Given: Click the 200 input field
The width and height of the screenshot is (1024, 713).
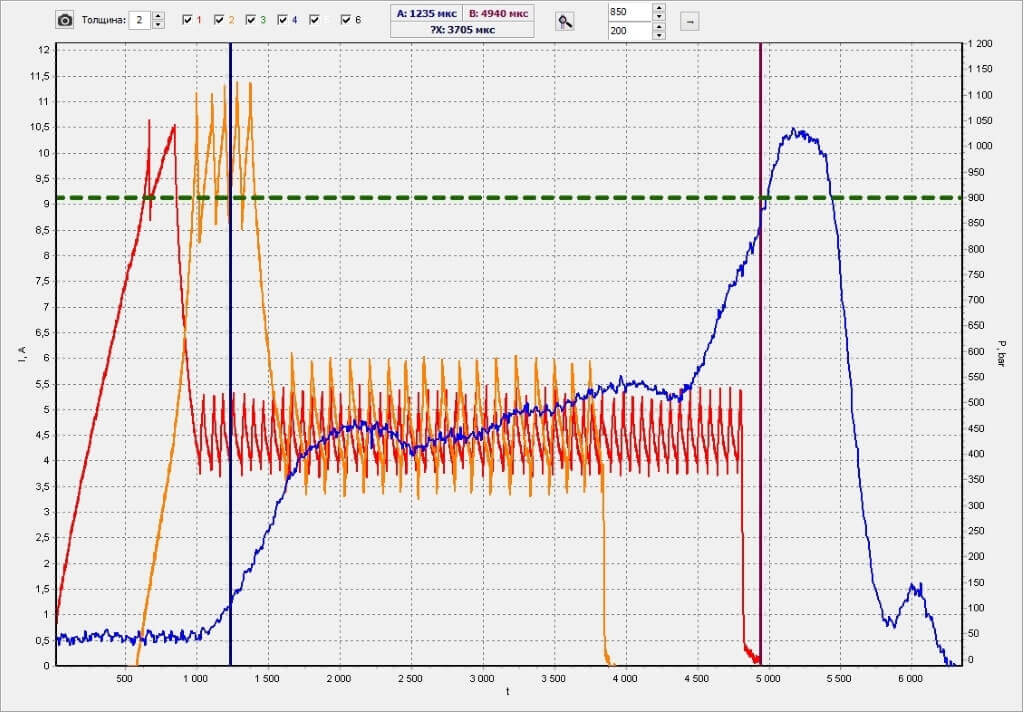Looking at the screenshot, I should [628, 31].
